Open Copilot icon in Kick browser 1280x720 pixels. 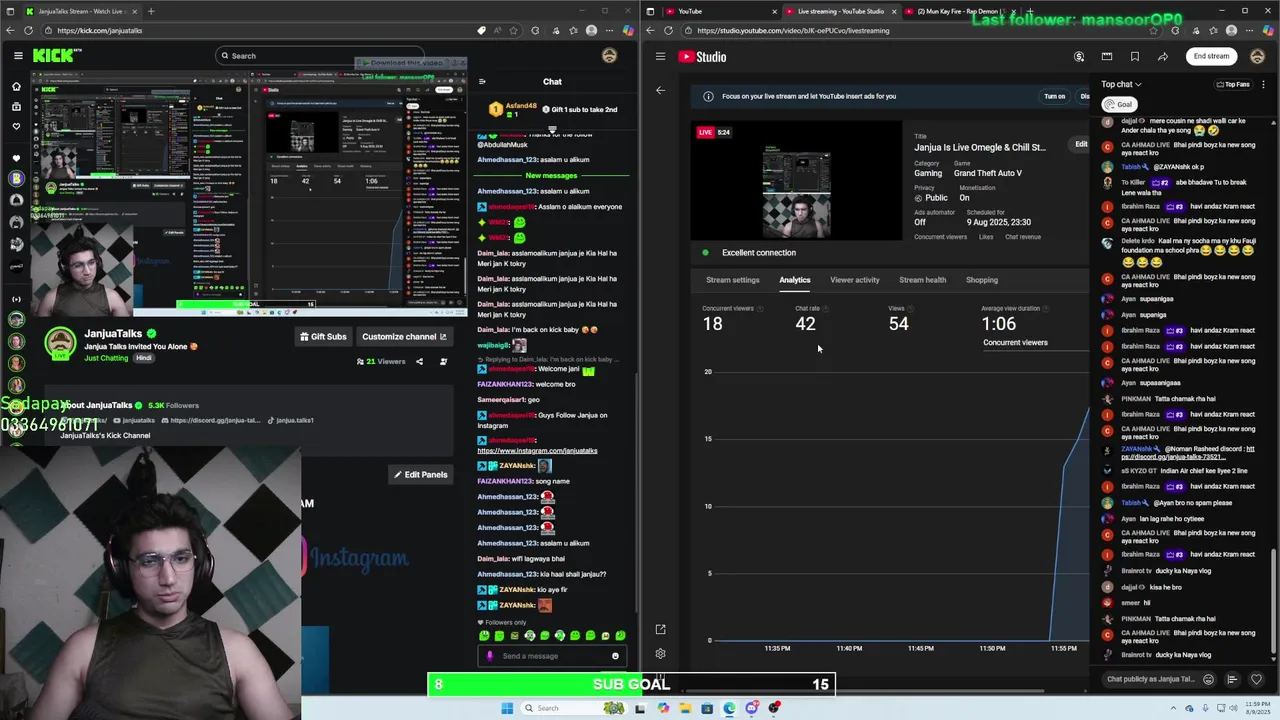[628, 30]
